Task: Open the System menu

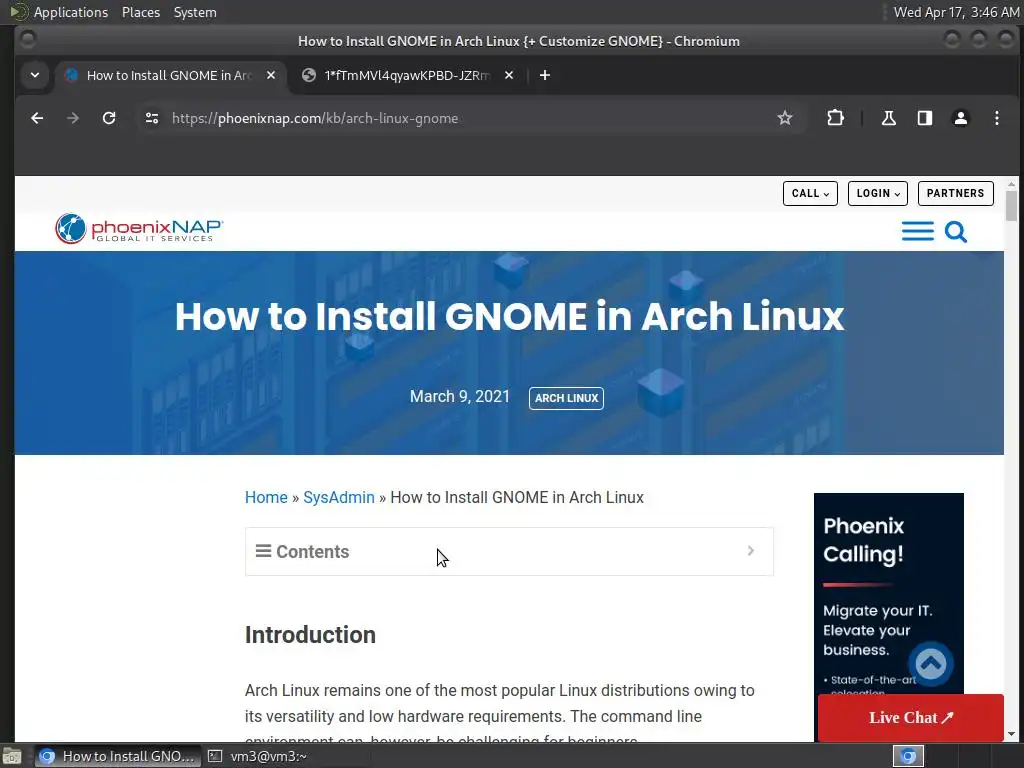Action: tap(195, 12)
